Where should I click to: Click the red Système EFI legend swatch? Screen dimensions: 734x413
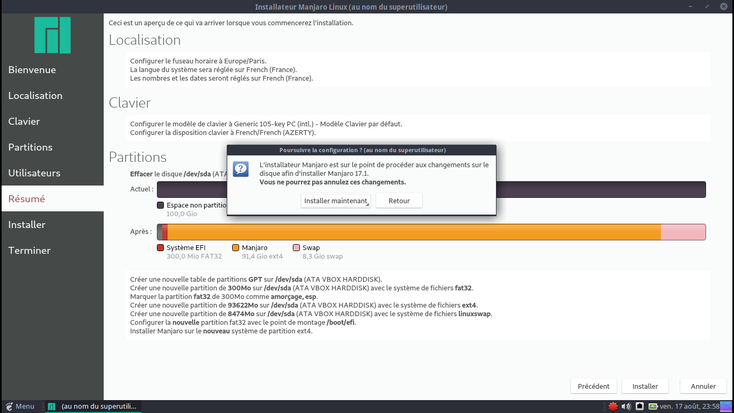tap(161, 248)
